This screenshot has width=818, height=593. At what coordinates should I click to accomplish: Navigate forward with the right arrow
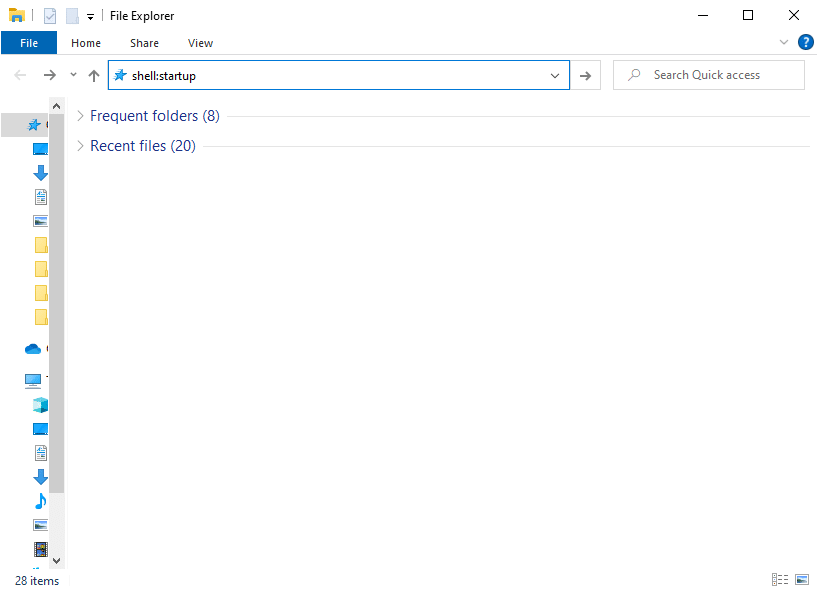click(49, 75)
